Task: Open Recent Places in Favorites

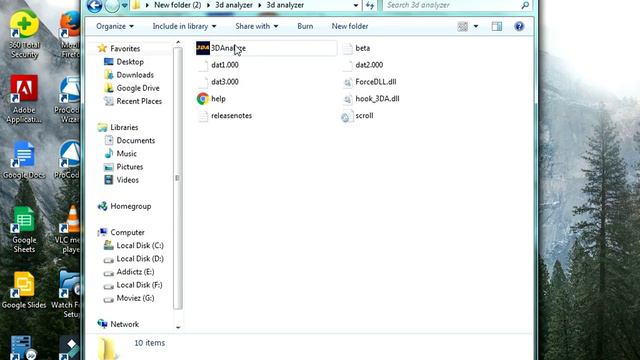Action: [x=139, y=101]
